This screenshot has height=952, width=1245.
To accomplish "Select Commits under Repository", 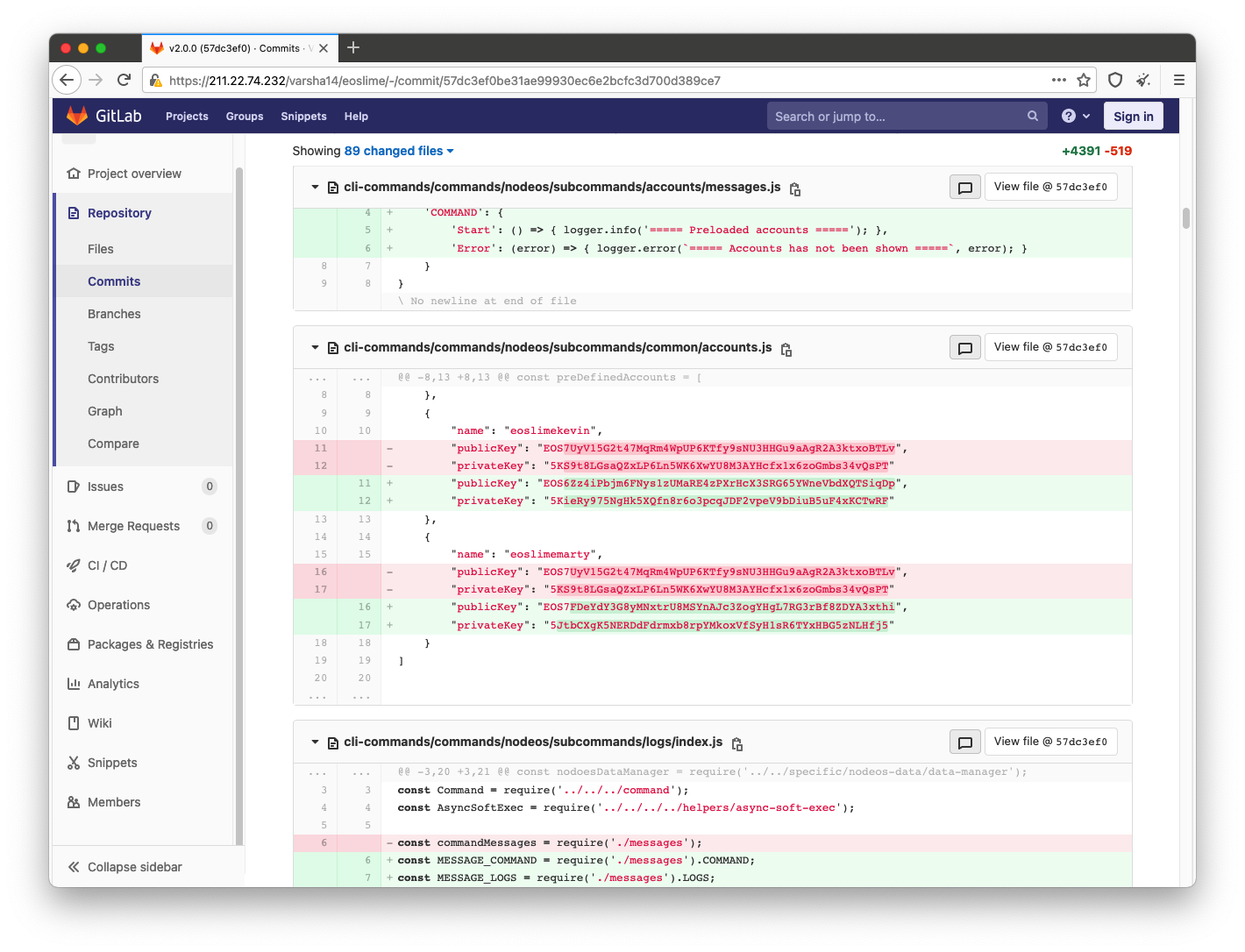I will click(114, 281).
